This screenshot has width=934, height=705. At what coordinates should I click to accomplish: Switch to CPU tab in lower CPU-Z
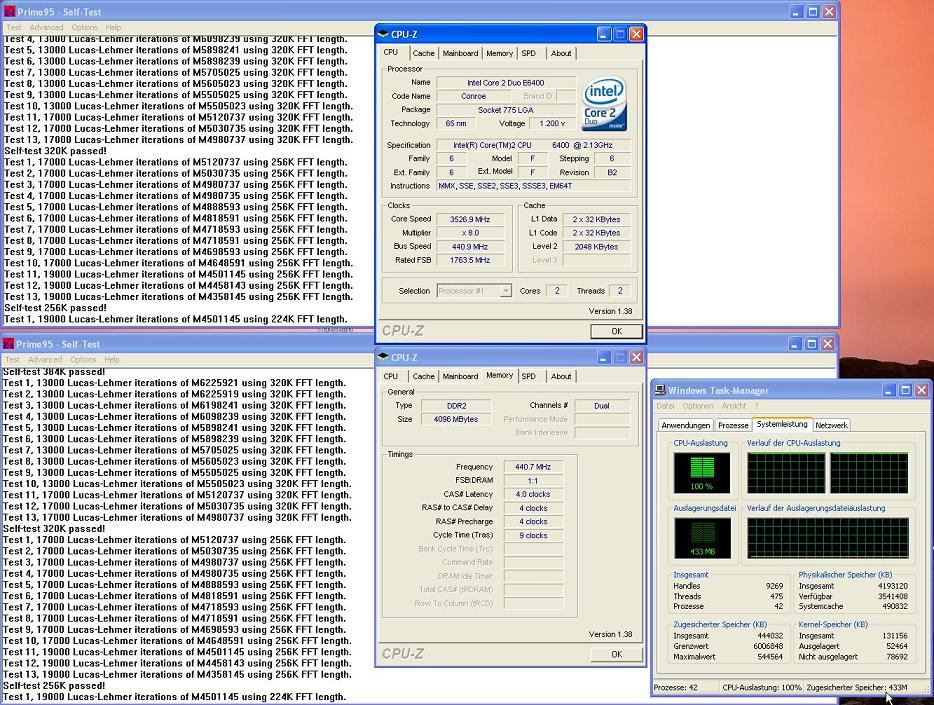point(391,376)
